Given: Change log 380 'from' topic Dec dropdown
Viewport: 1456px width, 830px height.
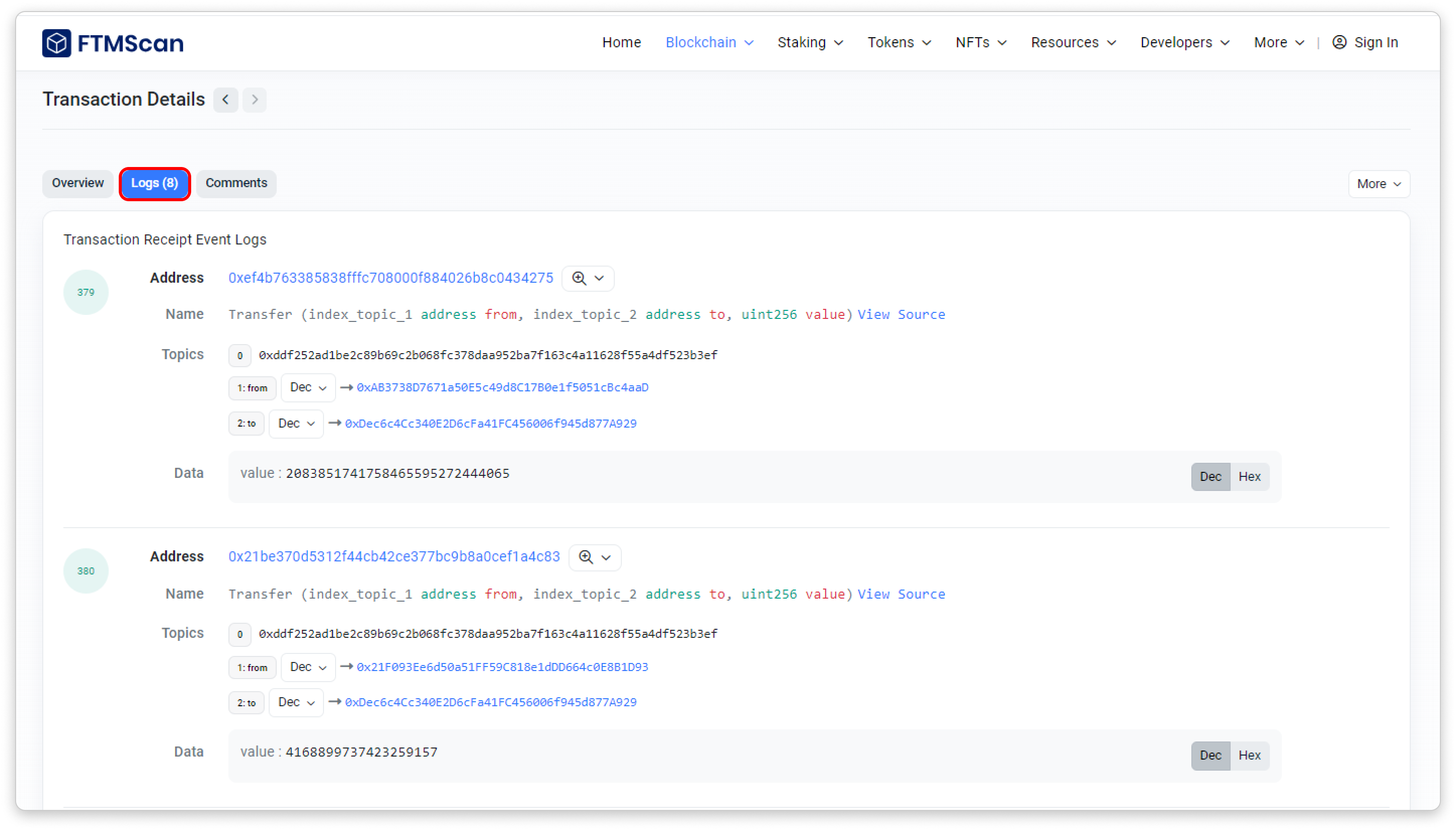Looking at the screenshot, I should pyautogui.click(x=308, y=667).
